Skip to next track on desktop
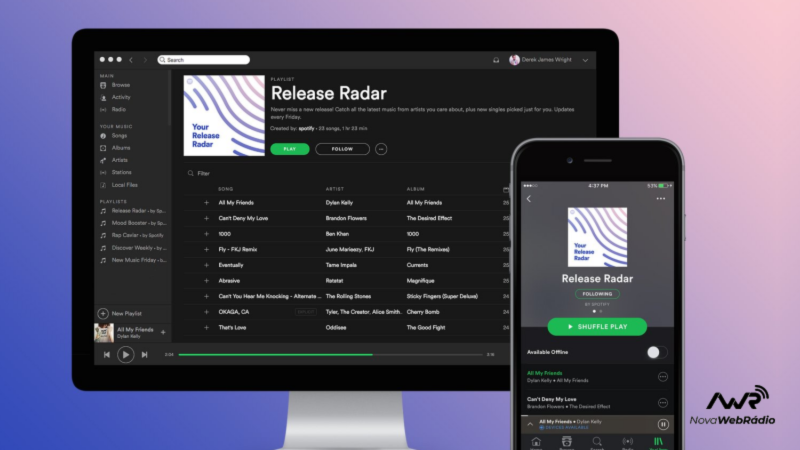The width and height of the screenshot is (800, 450). tap(144, 355)
